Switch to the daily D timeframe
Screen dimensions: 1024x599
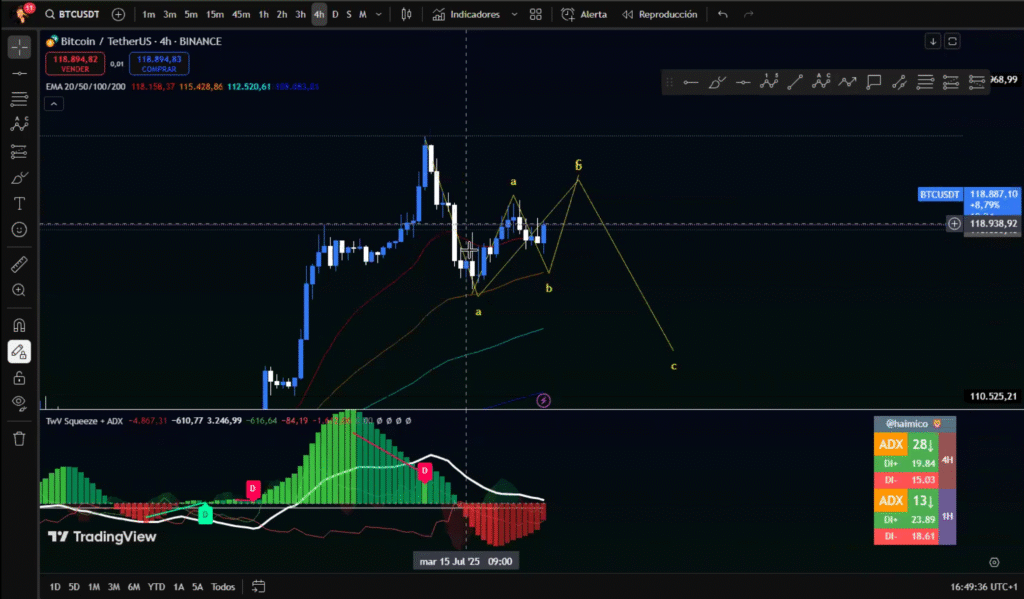click(335, 14)
